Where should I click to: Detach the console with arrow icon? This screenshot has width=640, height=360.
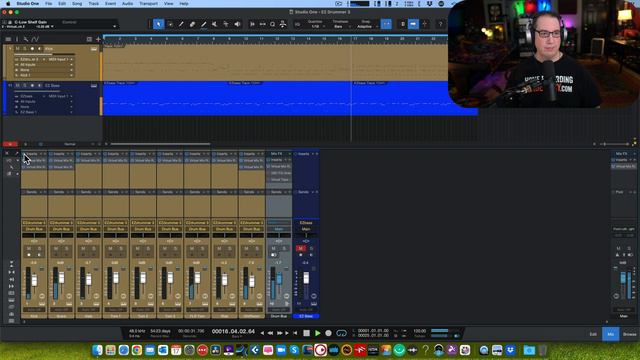[x=17, y=153]
